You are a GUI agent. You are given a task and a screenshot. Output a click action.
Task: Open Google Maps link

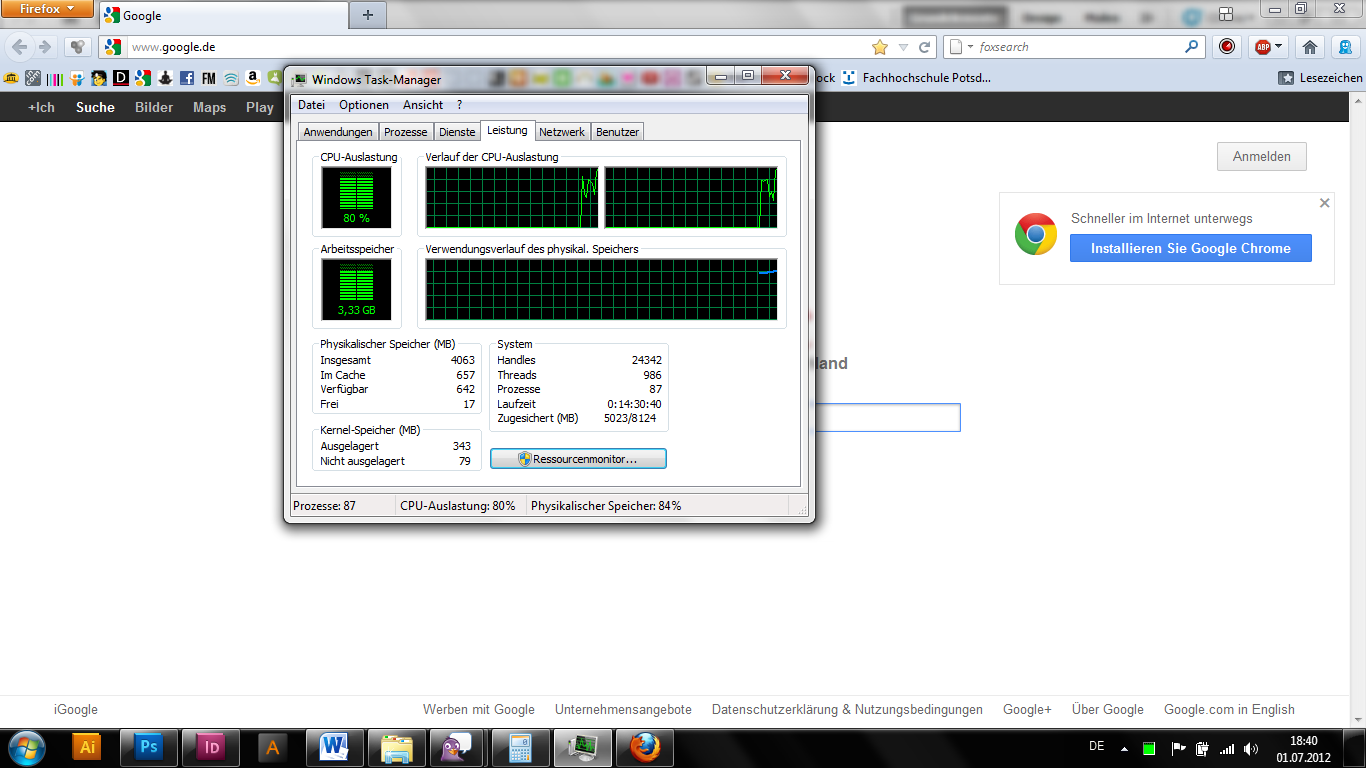pos(209,107)
